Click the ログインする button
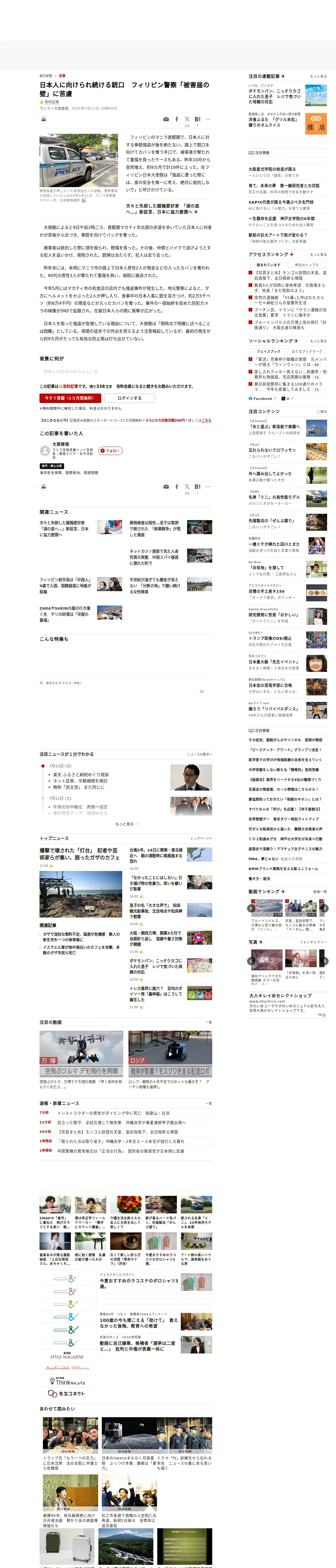This screenshot has height=1568, width=336. coord(129,398)
